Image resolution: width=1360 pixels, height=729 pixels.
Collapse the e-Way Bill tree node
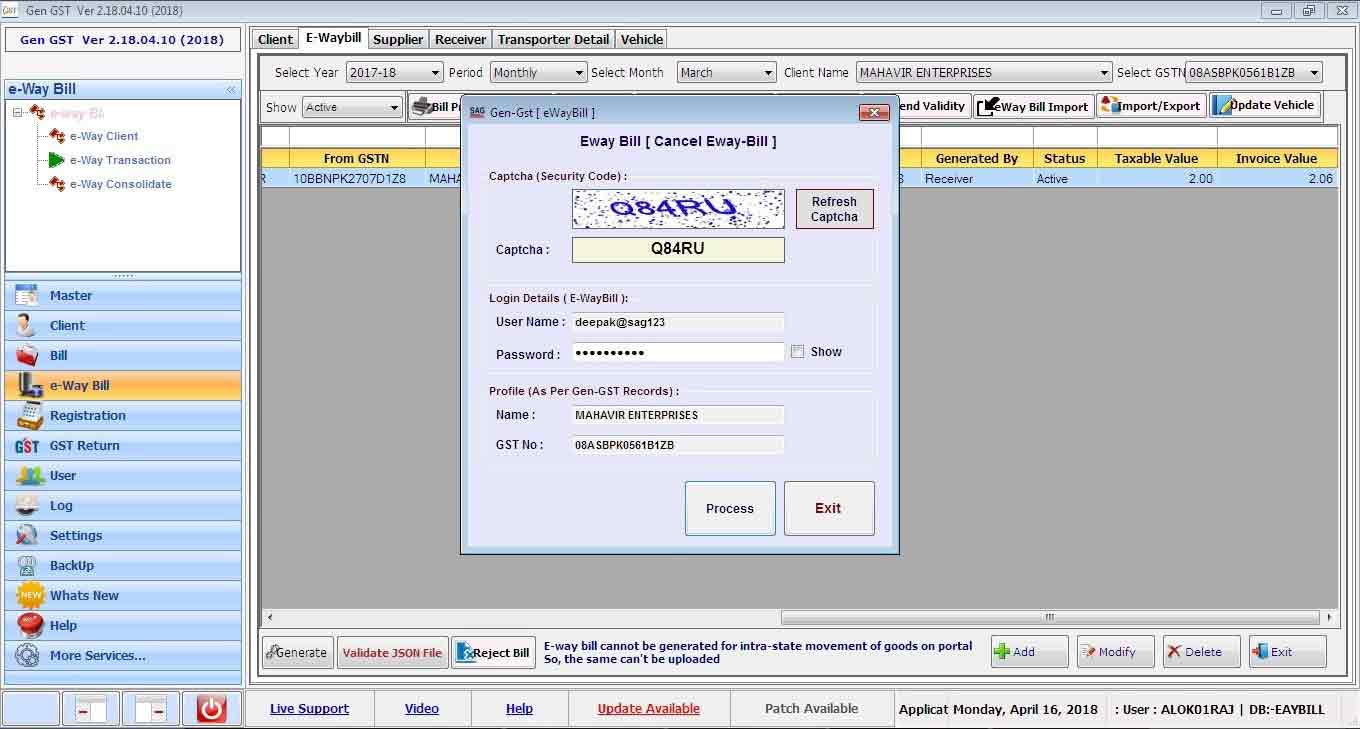pyautogui.click(x=18, y=113)
